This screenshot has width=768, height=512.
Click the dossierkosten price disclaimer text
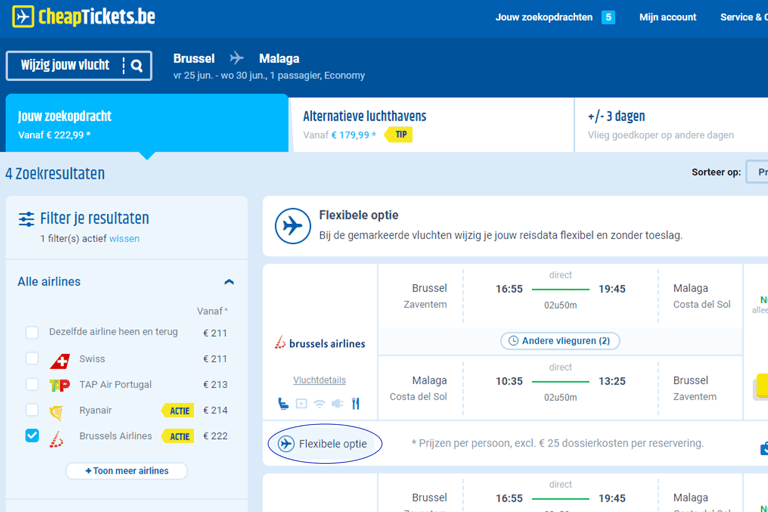pos(557,443)
